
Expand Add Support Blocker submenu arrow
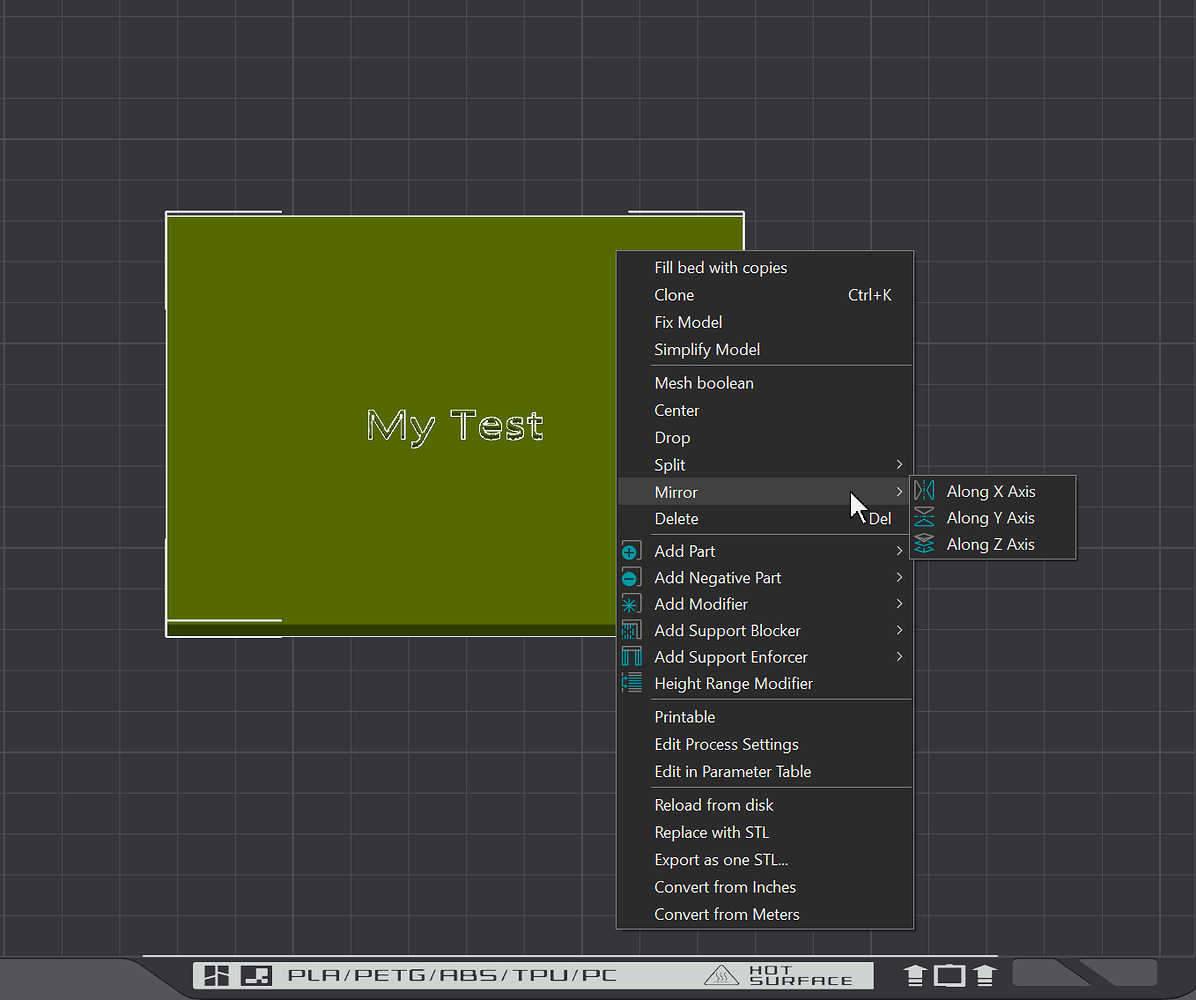899,630
